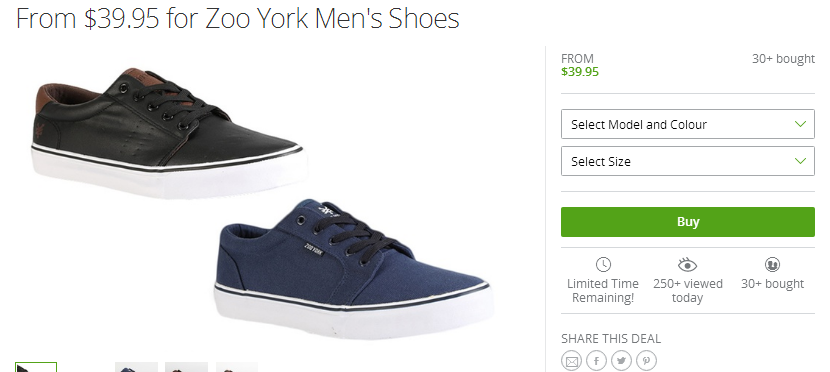
Task: Share this deal via email icon
Action: pyautogui.click(x=571, y=361)
